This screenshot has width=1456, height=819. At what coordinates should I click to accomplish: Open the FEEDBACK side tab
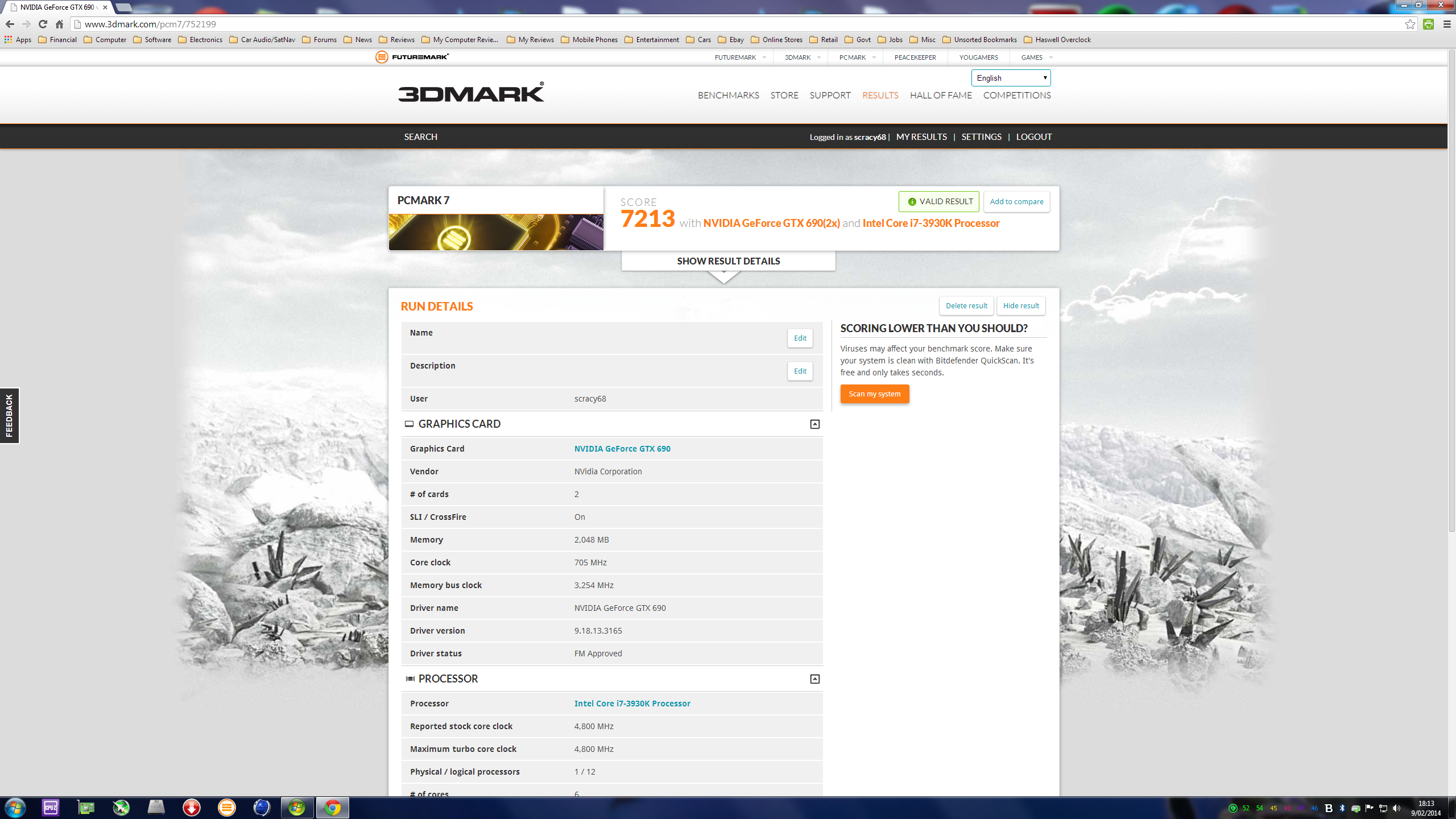[9, 416]
